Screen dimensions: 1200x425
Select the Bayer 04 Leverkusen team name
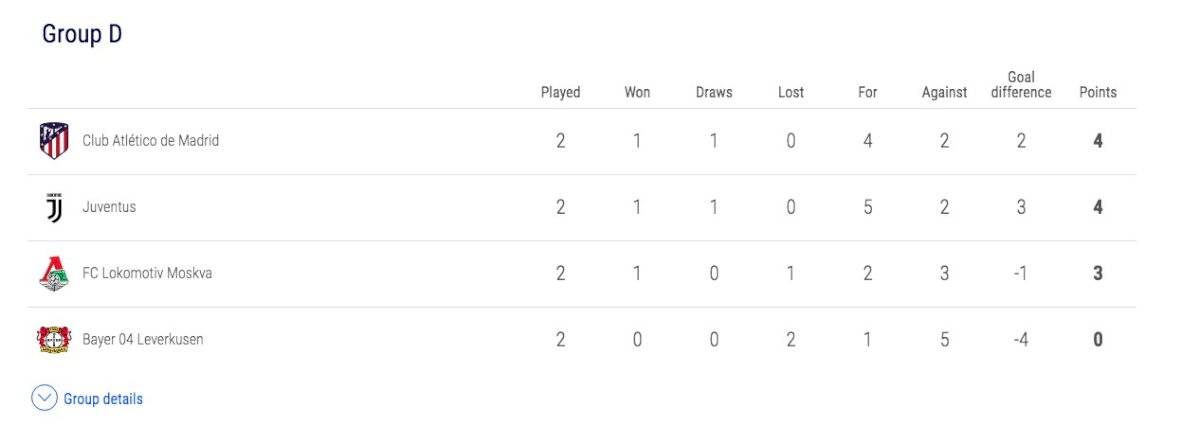(143, 339)
